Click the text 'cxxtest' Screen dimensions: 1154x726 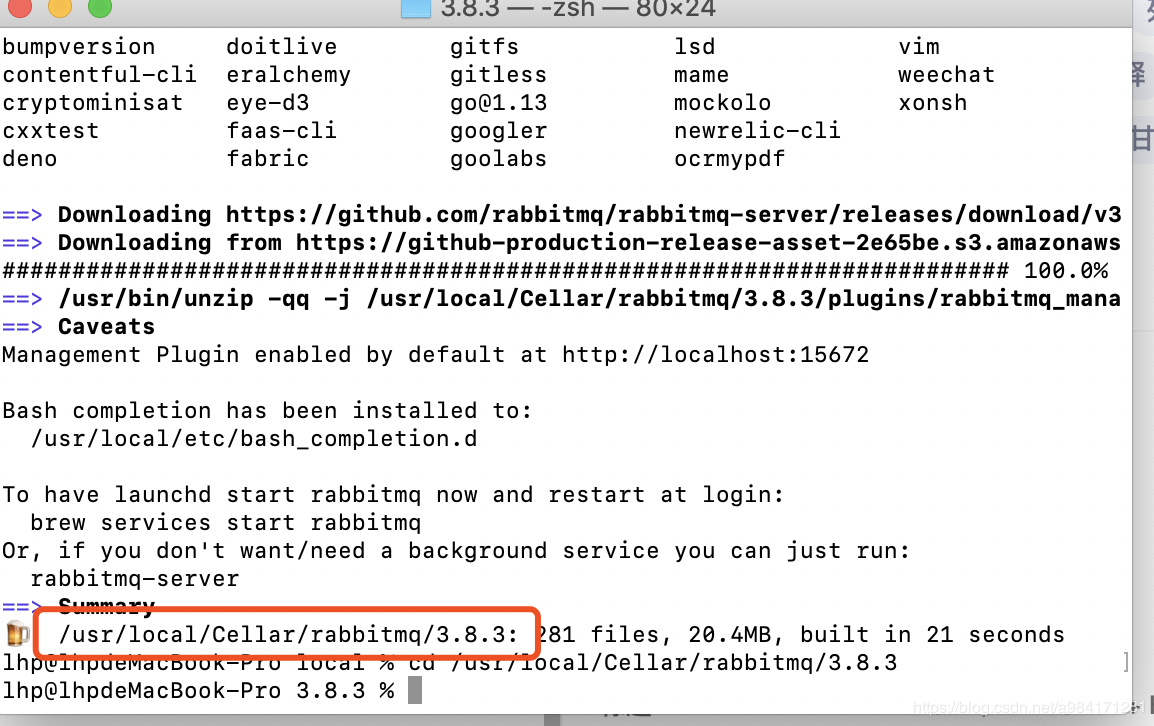[51, 131]
